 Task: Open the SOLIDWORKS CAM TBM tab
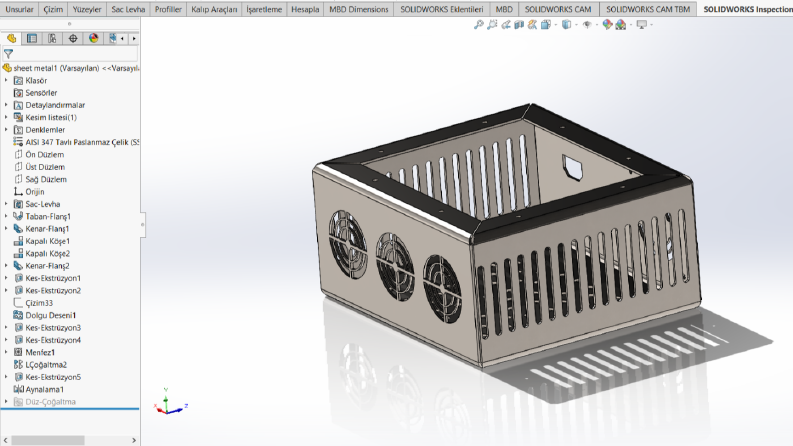[648, 9]
